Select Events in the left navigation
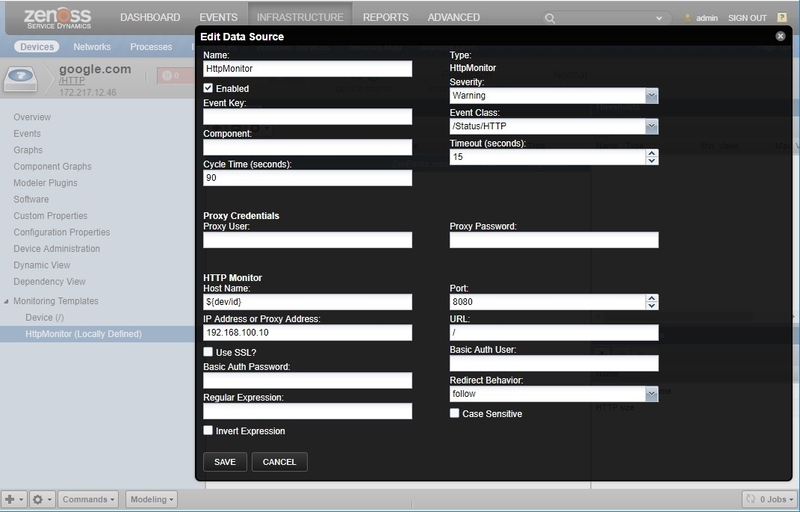The width and height of the screenshot is (800, 512). [27, 134]
